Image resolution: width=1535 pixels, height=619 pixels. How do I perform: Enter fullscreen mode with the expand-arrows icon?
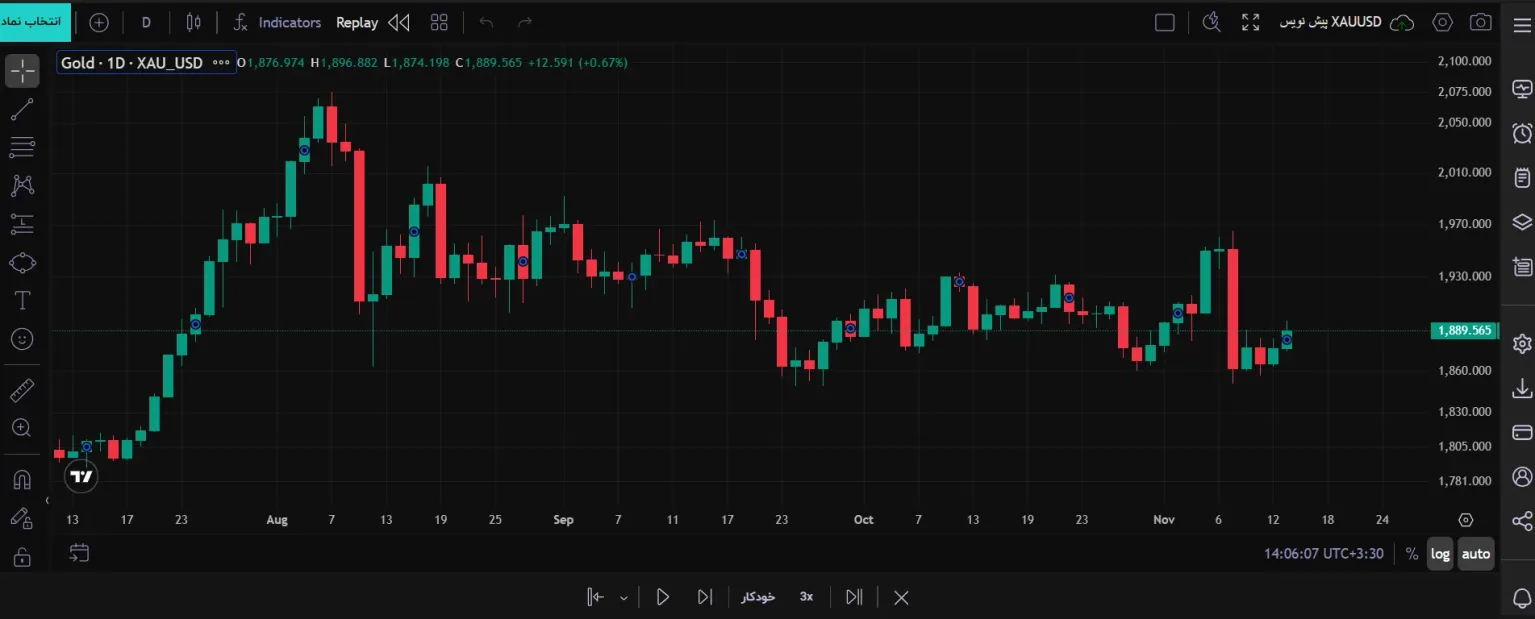pyautogui.click(x=1250, y=22)
